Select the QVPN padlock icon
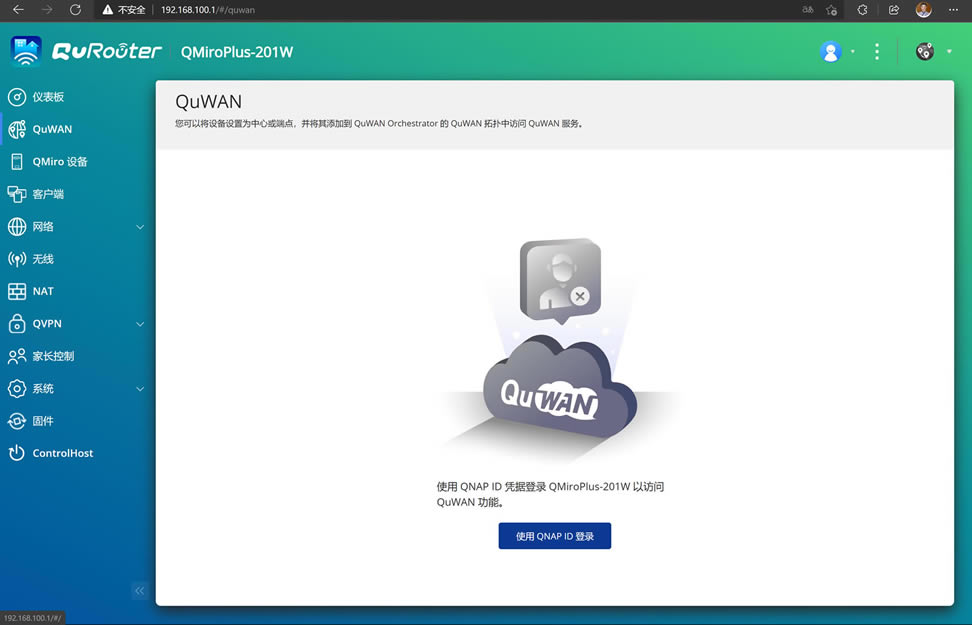This screenshot has width=972, height=625. (17, 324)
